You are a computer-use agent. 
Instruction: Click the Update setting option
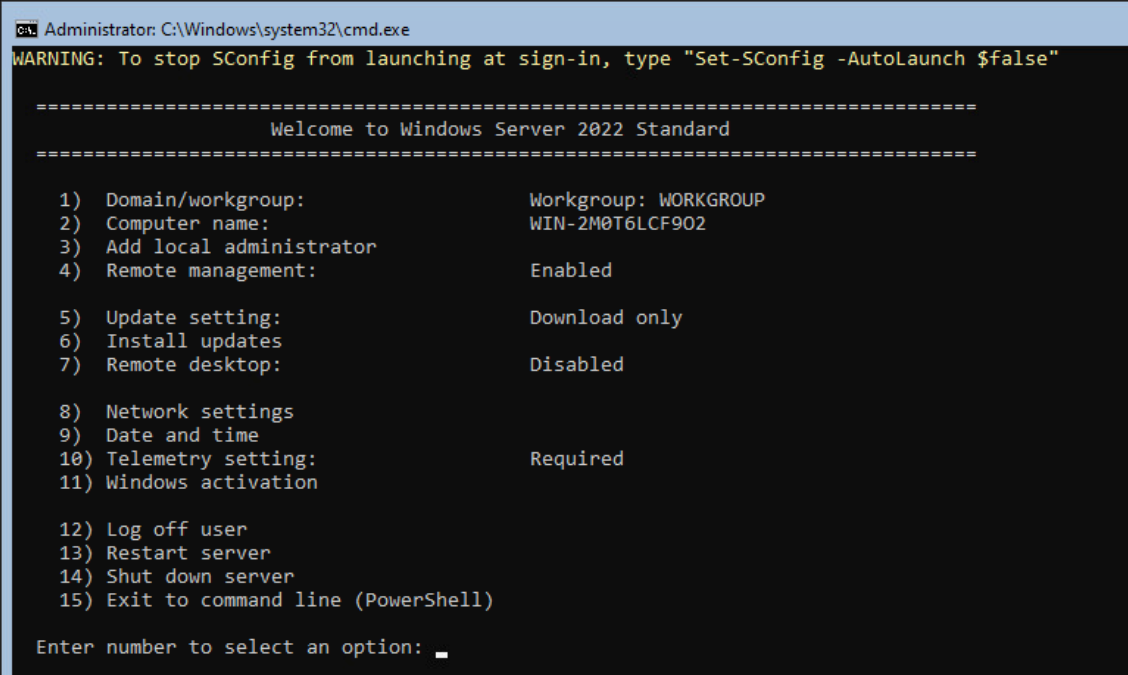coord(193,318)
